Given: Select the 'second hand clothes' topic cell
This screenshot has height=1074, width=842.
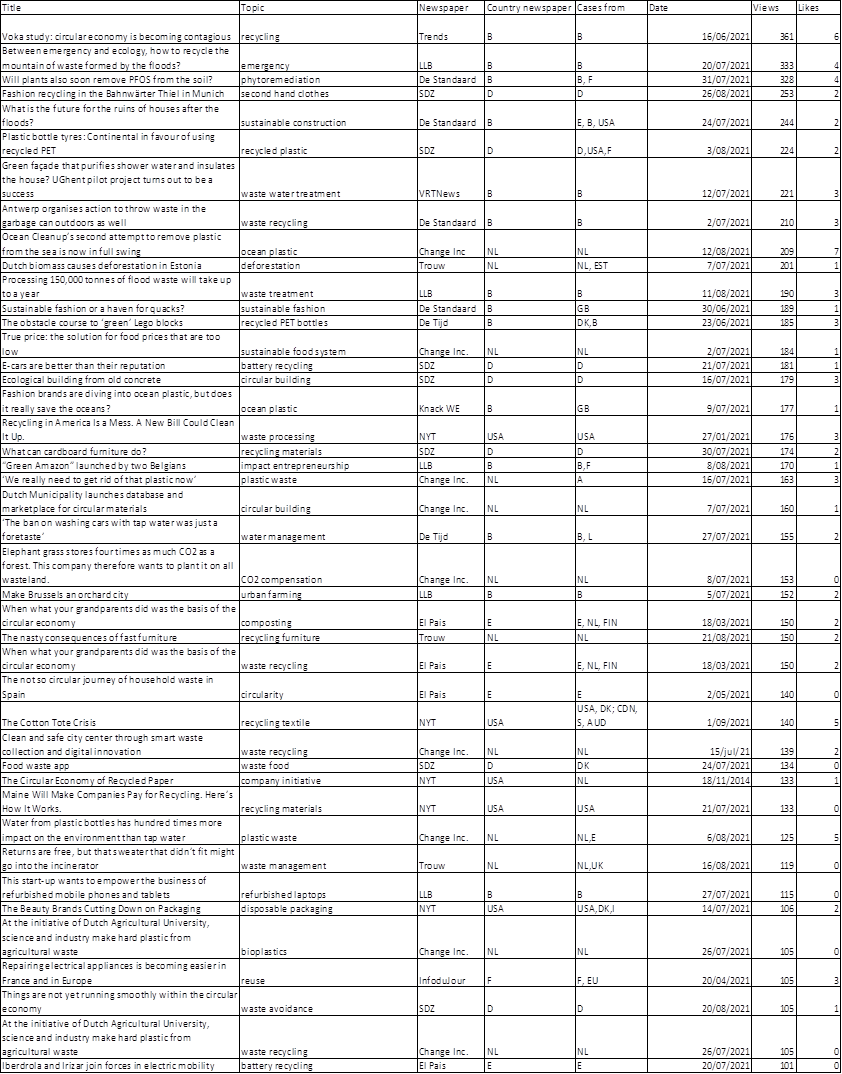Looking at the screenshot, I should pyautogui.click(x=328, y=94).
